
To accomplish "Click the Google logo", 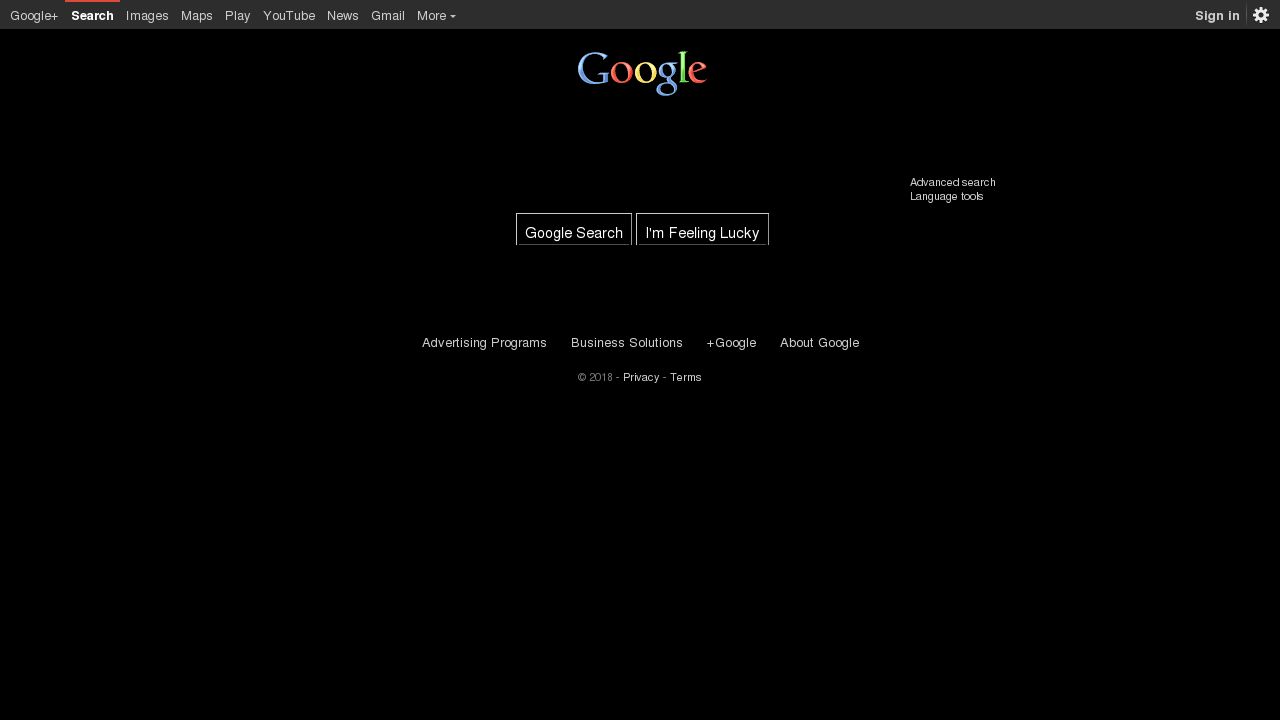I will coord(642,73).
